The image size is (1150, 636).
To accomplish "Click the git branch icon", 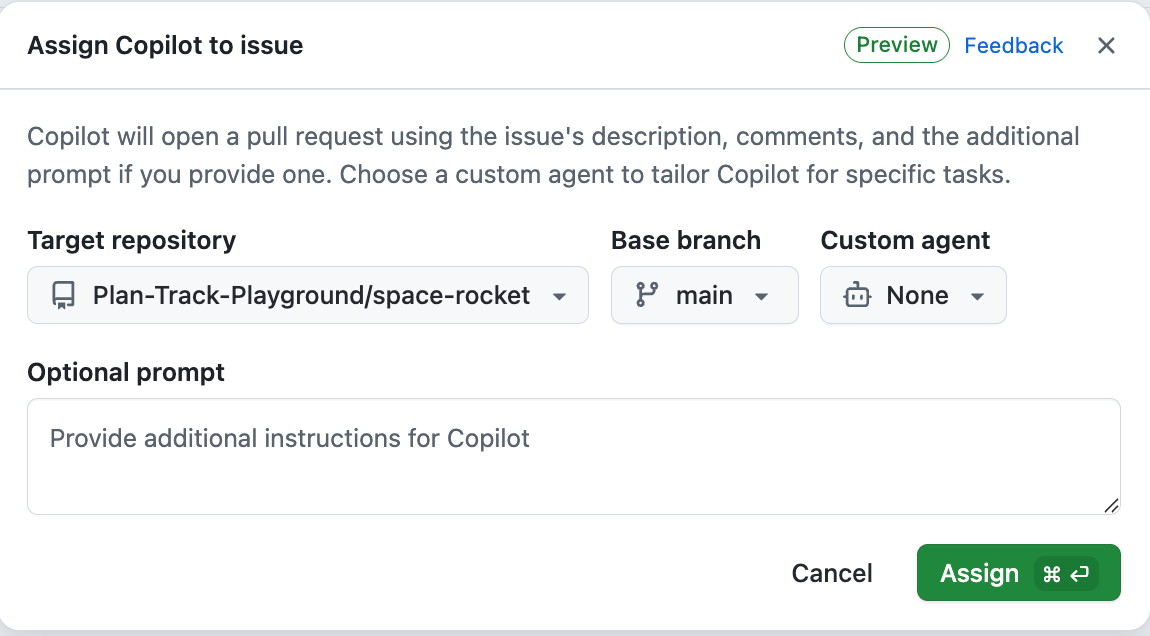I will pos(648,295).
